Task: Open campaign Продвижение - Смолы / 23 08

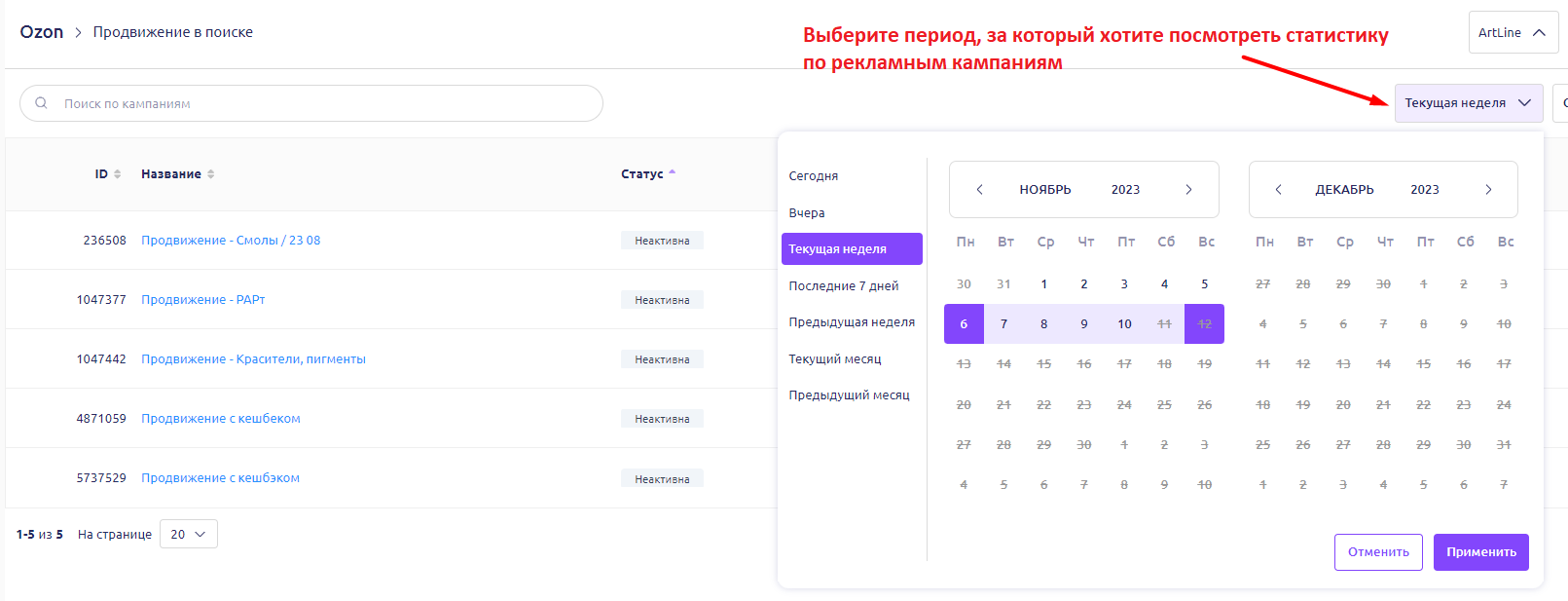Action: coord(231,241)
